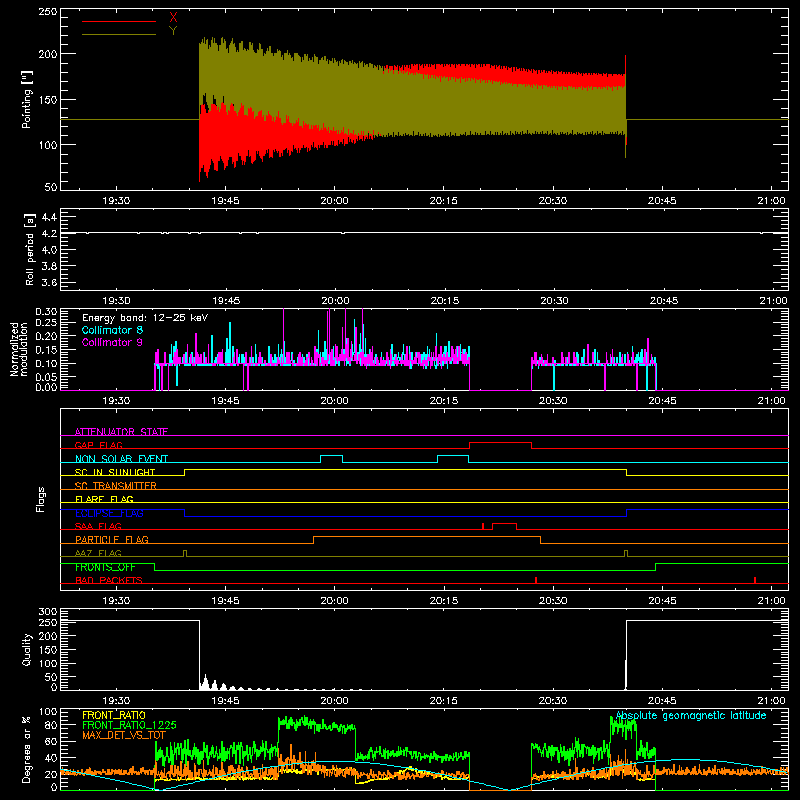Click the PARTICLE_FLAG raised plateau line
Screen dimensions: 800x800
(x=427, y=537)
